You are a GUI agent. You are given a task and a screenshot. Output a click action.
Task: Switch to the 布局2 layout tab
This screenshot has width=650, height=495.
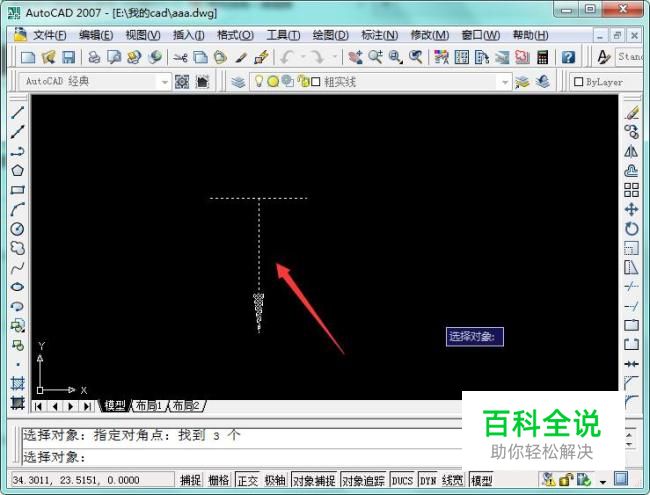185,406
